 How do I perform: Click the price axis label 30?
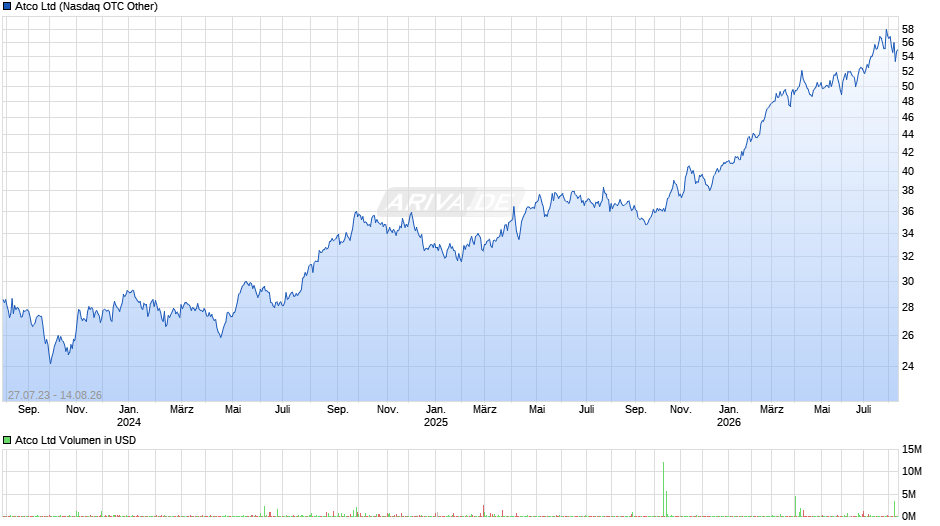[908, 281]
